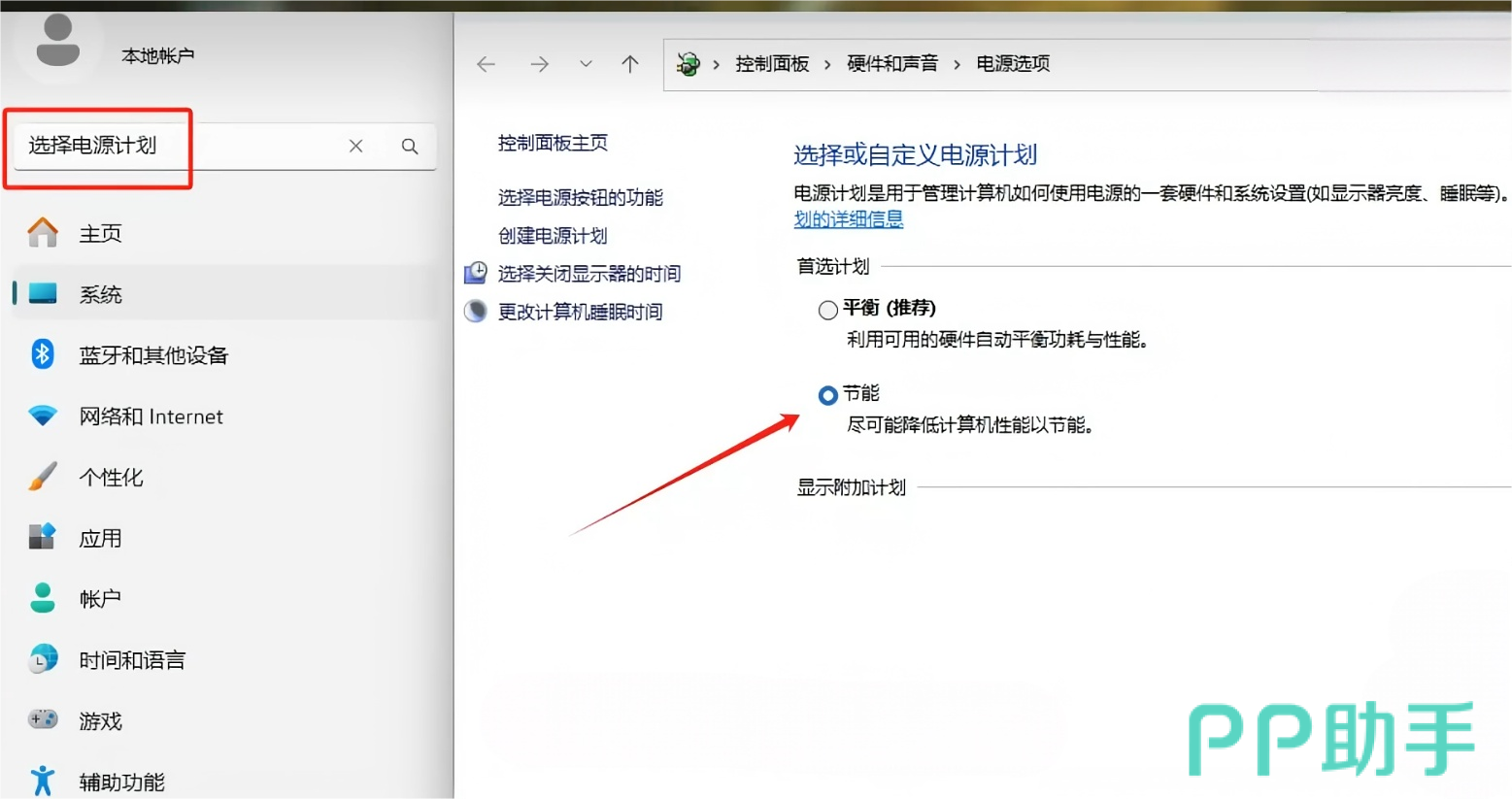Navigate up one level with the up arrow
1512x799 pixels.
(630, 64)
